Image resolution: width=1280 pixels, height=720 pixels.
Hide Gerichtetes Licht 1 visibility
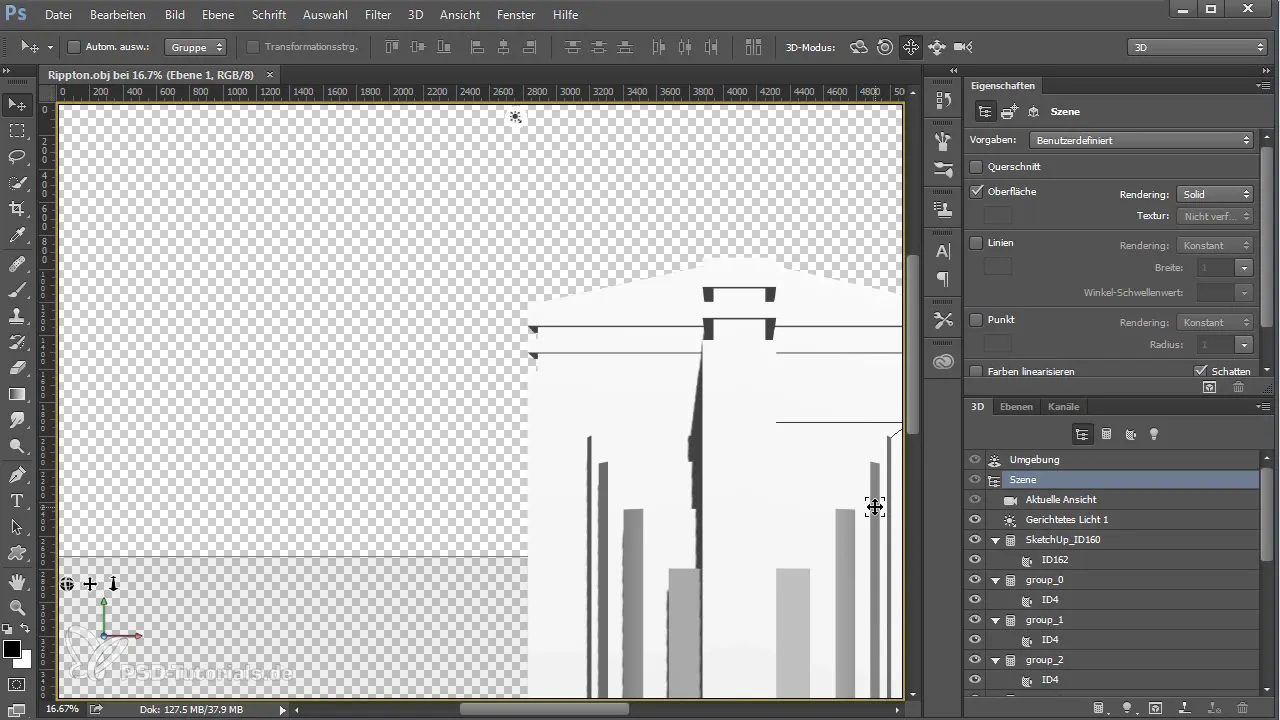[x=975, y=520]
